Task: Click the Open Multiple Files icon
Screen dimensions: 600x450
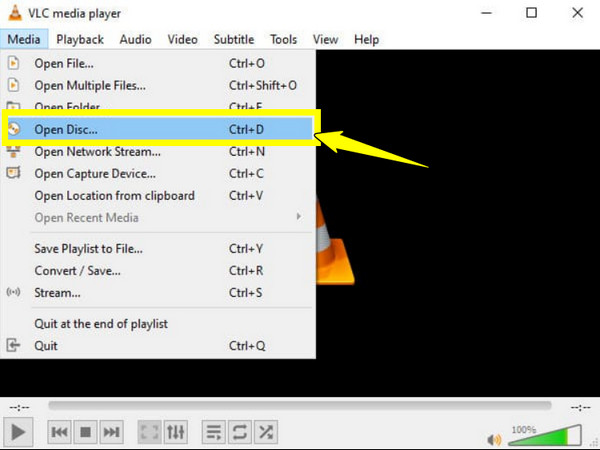Action: 13,85
